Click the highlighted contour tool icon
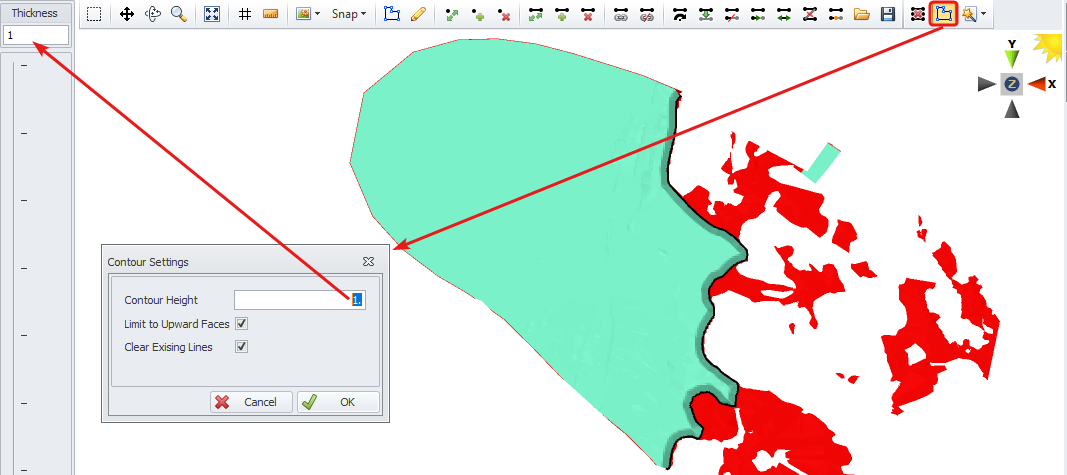This screenshot has width=1067, height=475. click(x=941, y=15)
